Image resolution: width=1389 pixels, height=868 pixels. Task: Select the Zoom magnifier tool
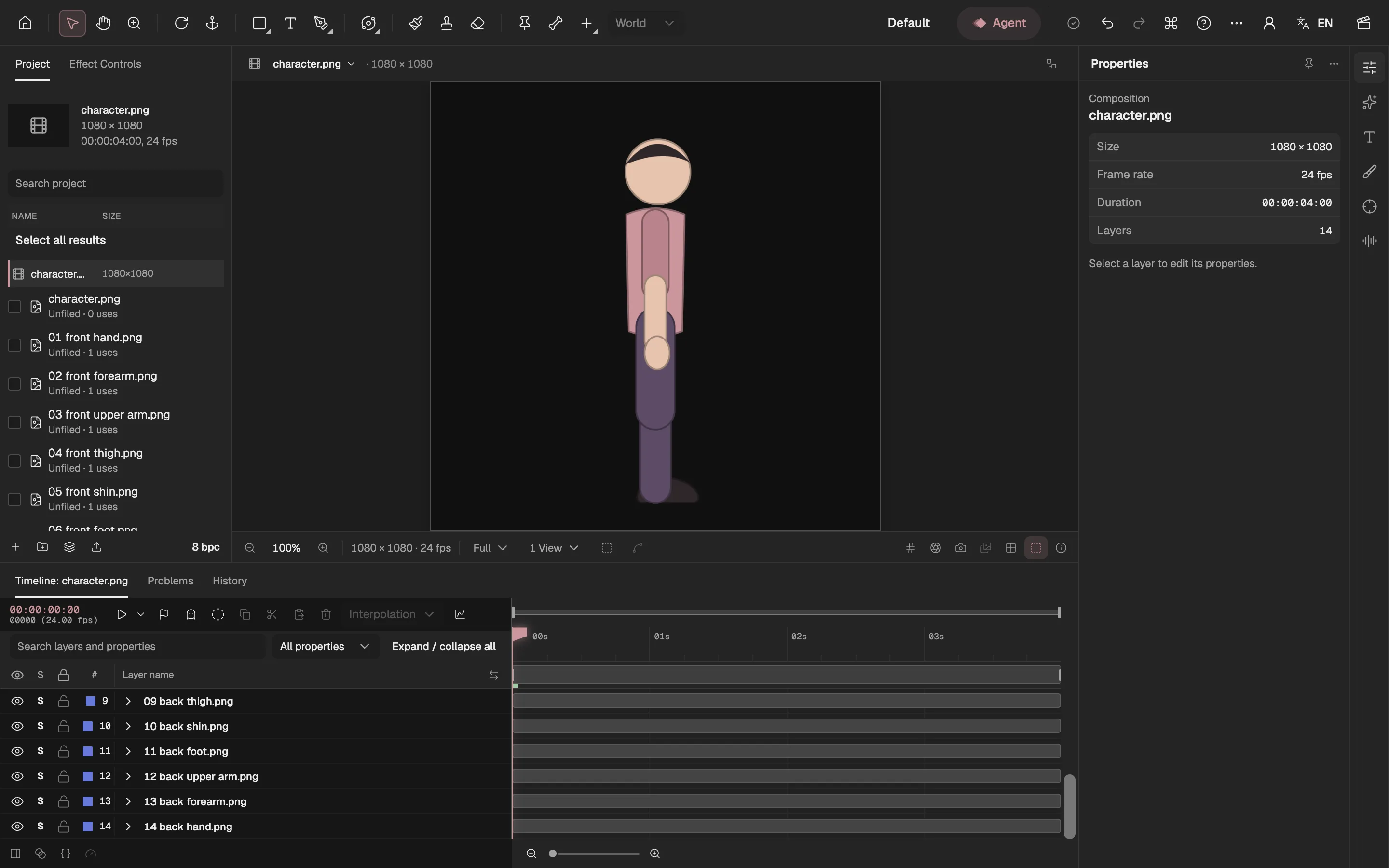(134, 23)
